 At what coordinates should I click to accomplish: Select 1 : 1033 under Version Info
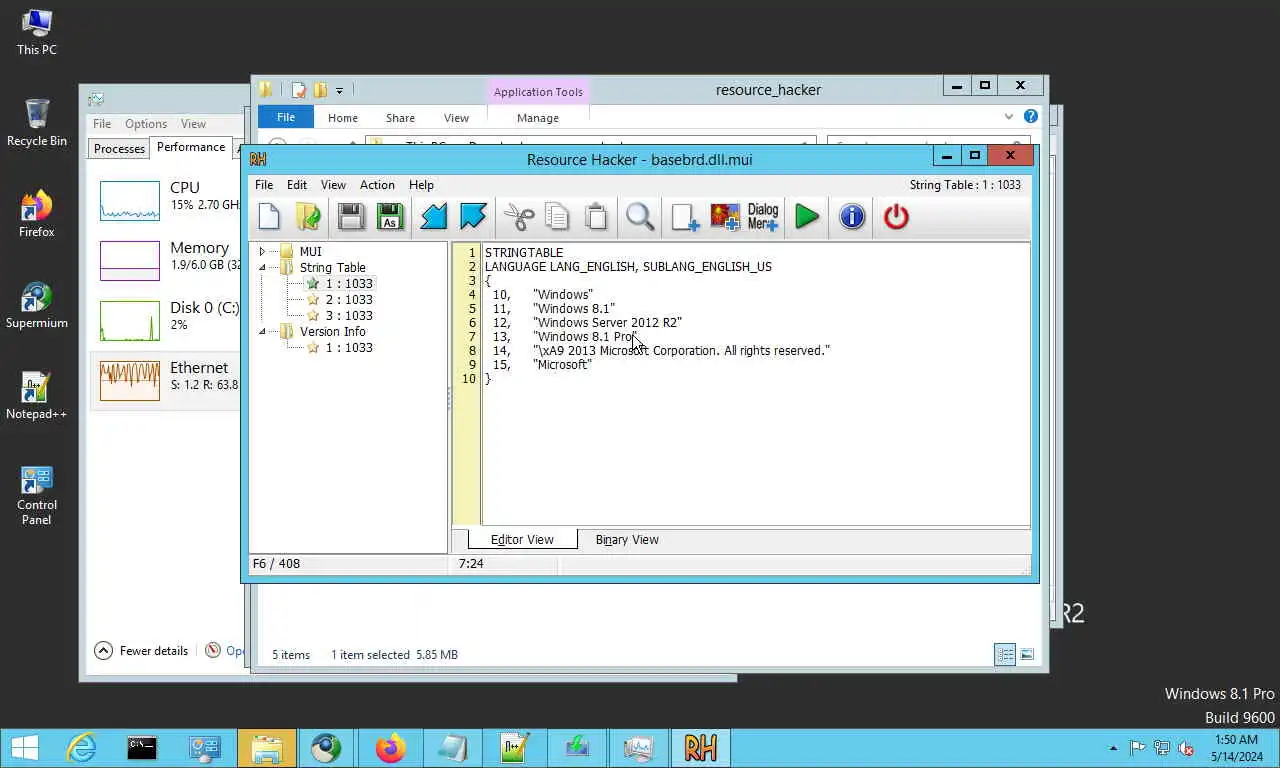[348, 348]
